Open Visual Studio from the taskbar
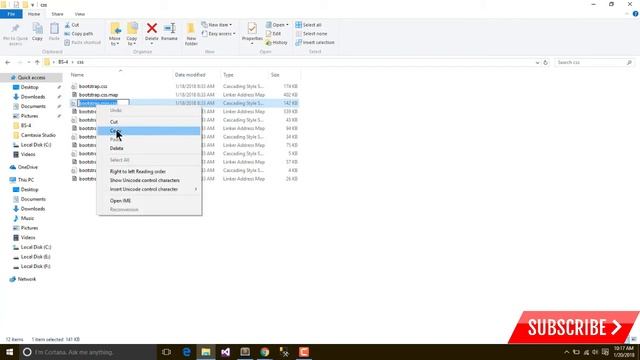640x360 pixels. click(225, 352)
